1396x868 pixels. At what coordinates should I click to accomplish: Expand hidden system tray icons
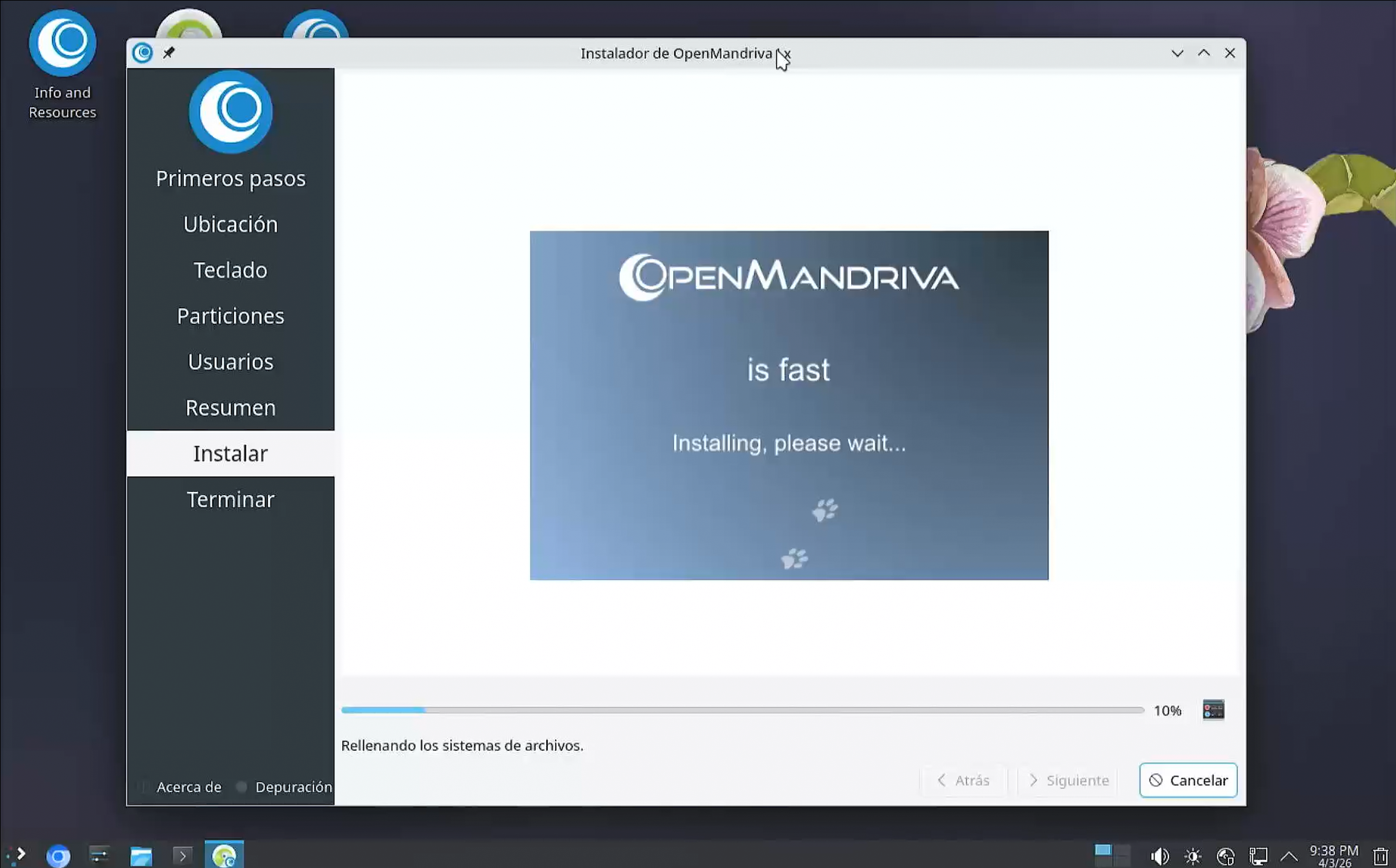[1289, 856]
